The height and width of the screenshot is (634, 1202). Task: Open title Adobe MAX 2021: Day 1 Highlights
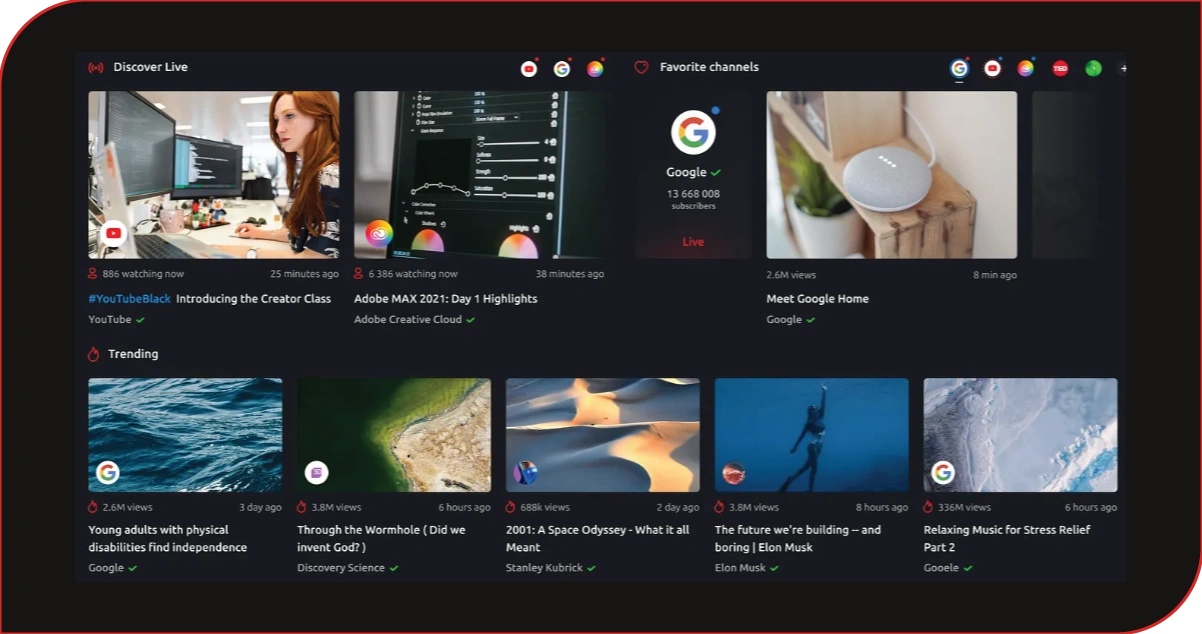tap(445, 299)
